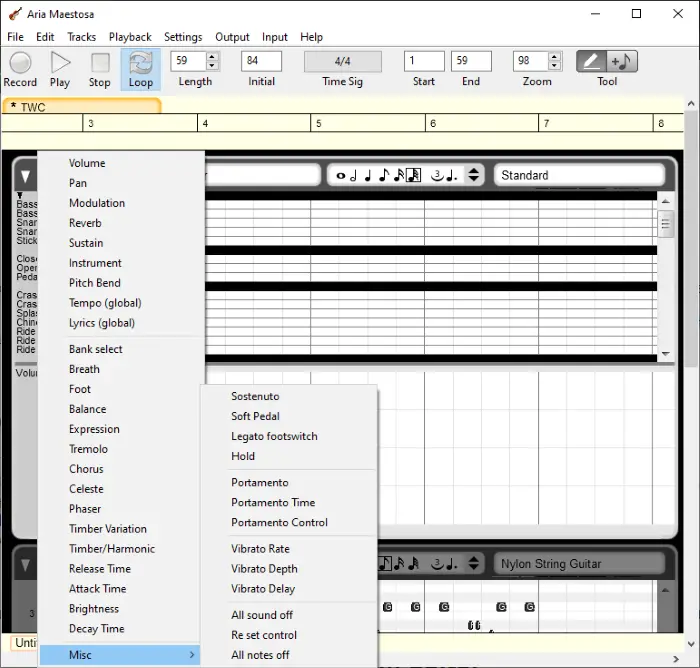Click the End measure field
This screenshot has height=668, width=700.
[x=471, y=61]
